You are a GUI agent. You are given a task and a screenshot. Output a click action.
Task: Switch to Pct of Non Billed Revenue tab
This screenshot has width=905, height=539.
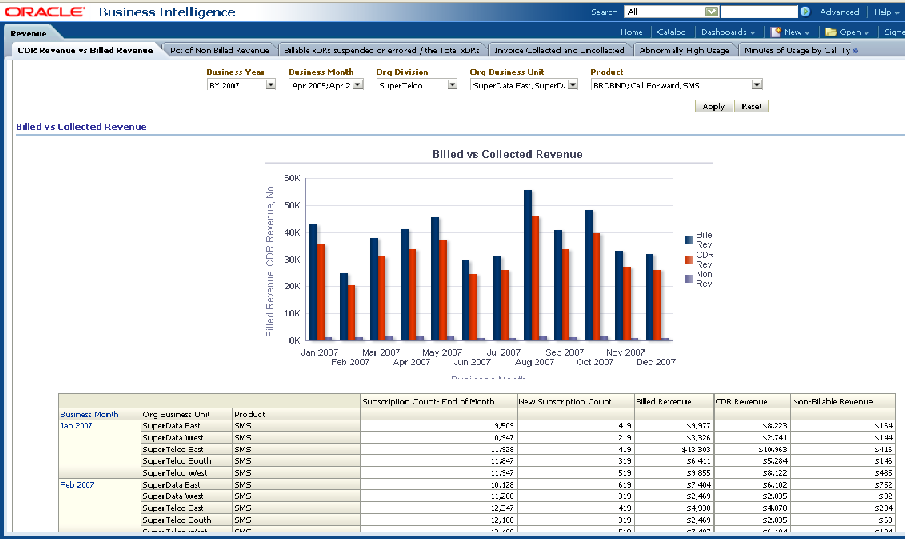point(219,50)
